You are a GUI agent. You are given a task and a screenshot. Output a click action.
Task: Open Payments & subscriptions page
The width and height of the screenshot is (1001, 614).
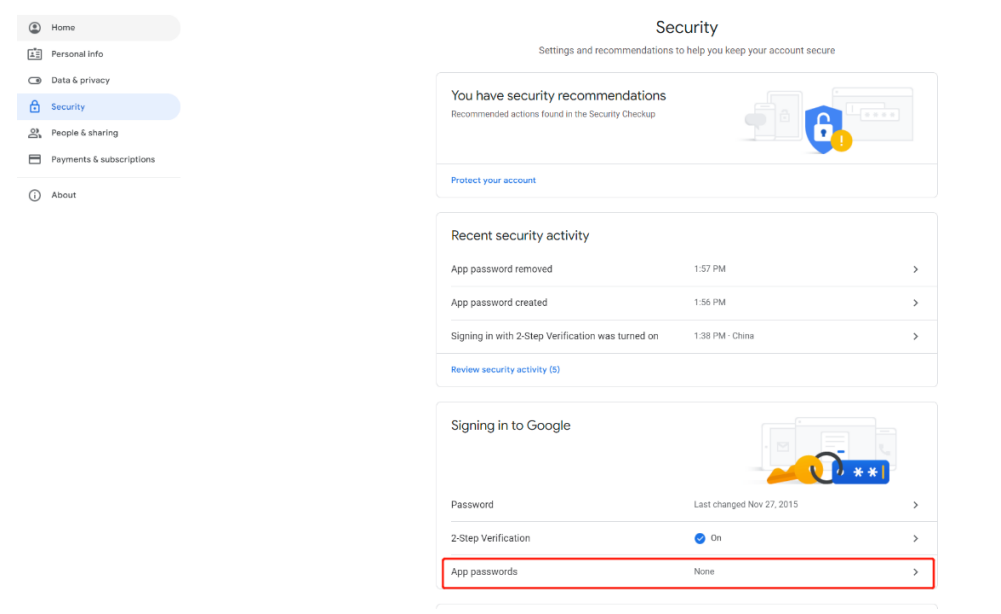click(x=98, y=160)
